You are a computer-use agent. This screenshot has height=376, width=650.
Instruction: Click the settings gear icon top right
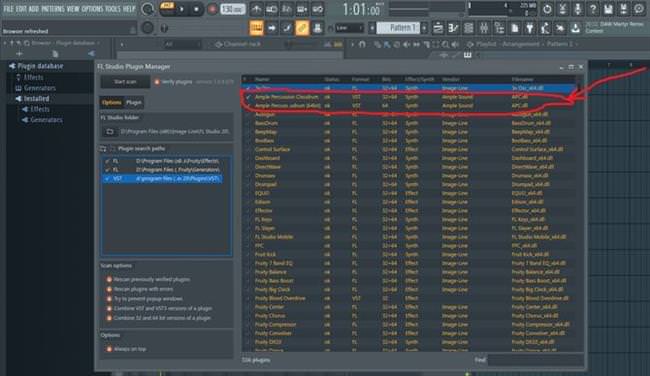[x=639, y=9]
